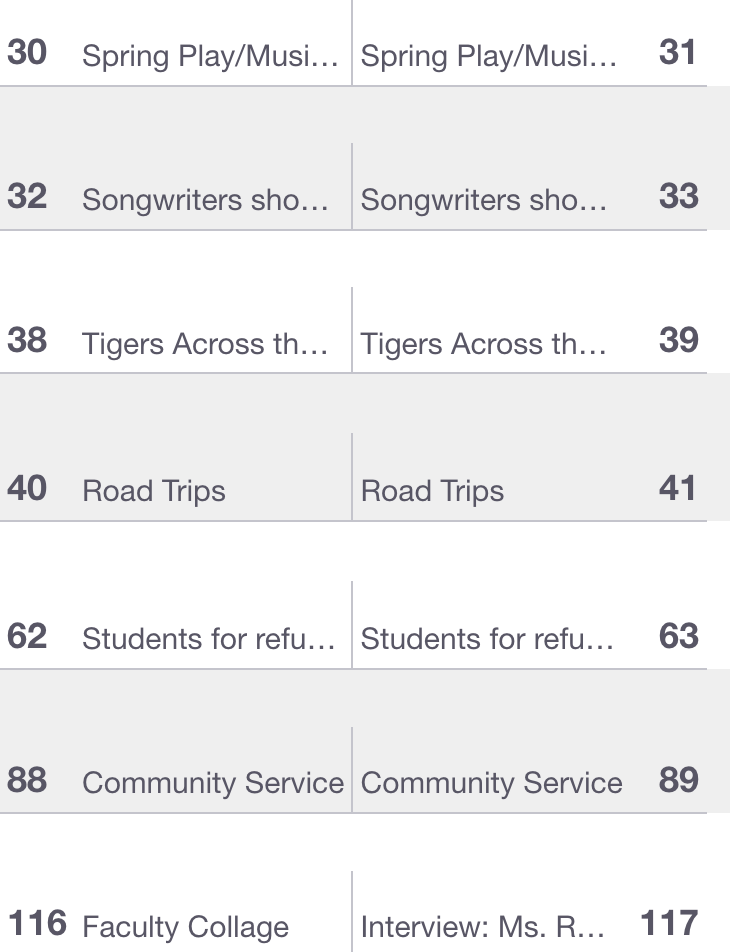The width and height of the screenshot is (730, 952).
Task: Open Songwriters entry next to page 33
Action: (483, 200)
